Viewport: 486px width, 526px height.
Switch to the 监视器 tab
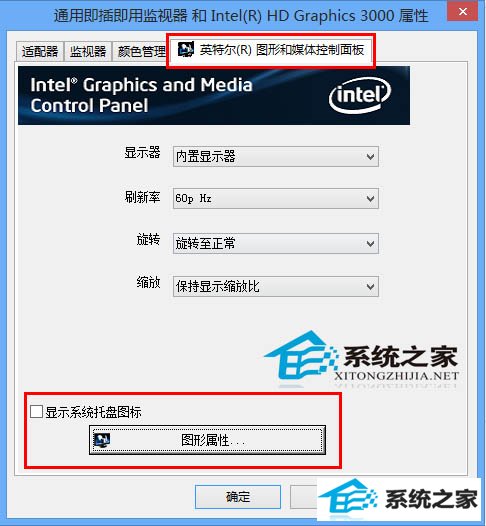(88, 52)
